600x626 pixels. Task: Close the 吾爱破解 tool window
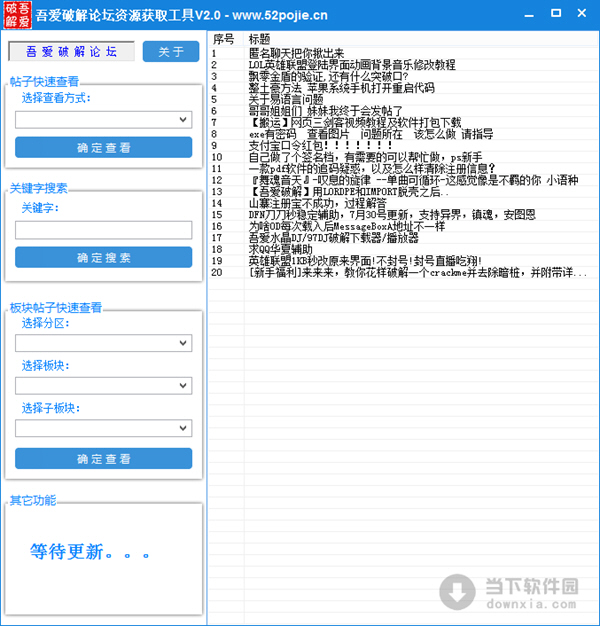tap(582, 13)
